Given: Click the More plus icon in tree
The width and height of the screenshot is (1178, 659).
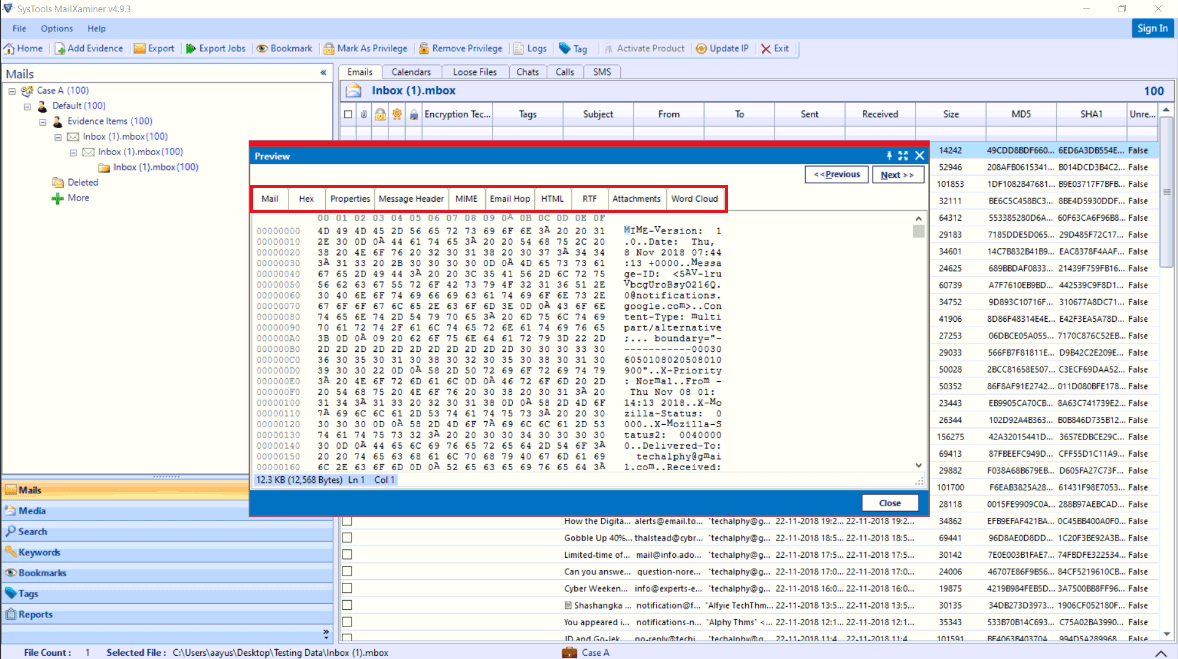Looking at the screenshot, I should tap(57, 198).
